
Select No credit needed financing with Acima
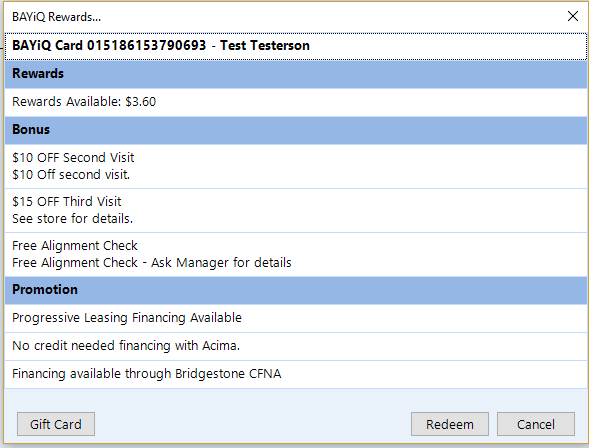[x=296, y=346]
